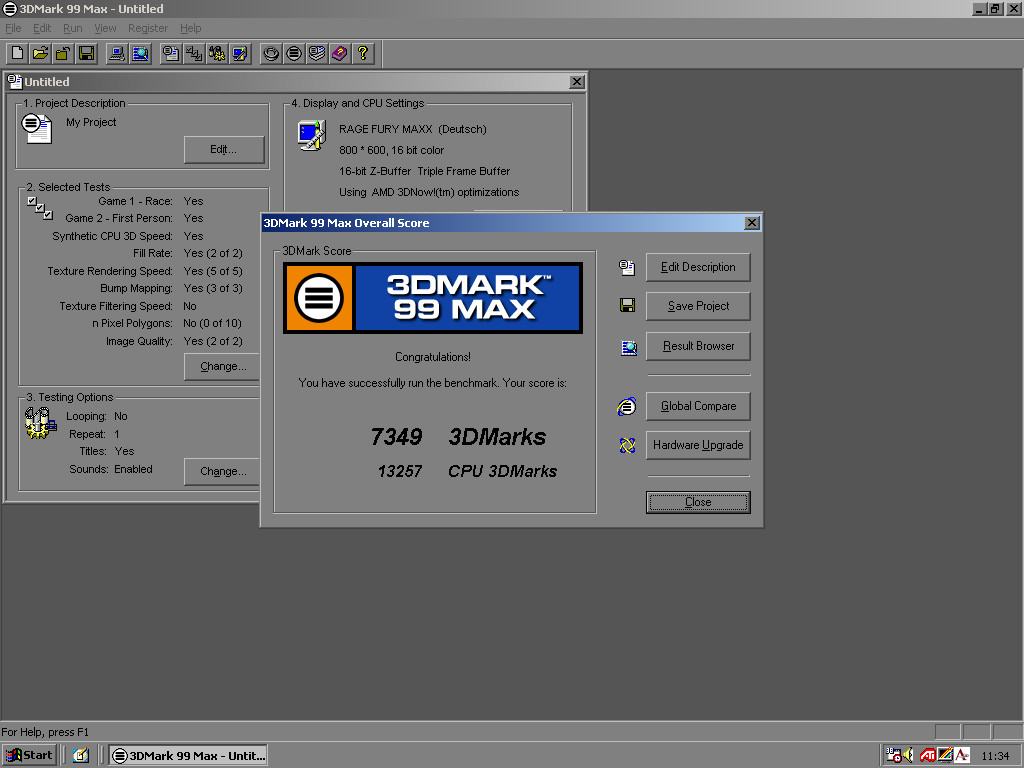The width and height of the screenshot is (1024, 768).
Task: Close the Untitled project window with X
Action: point(577,82)
